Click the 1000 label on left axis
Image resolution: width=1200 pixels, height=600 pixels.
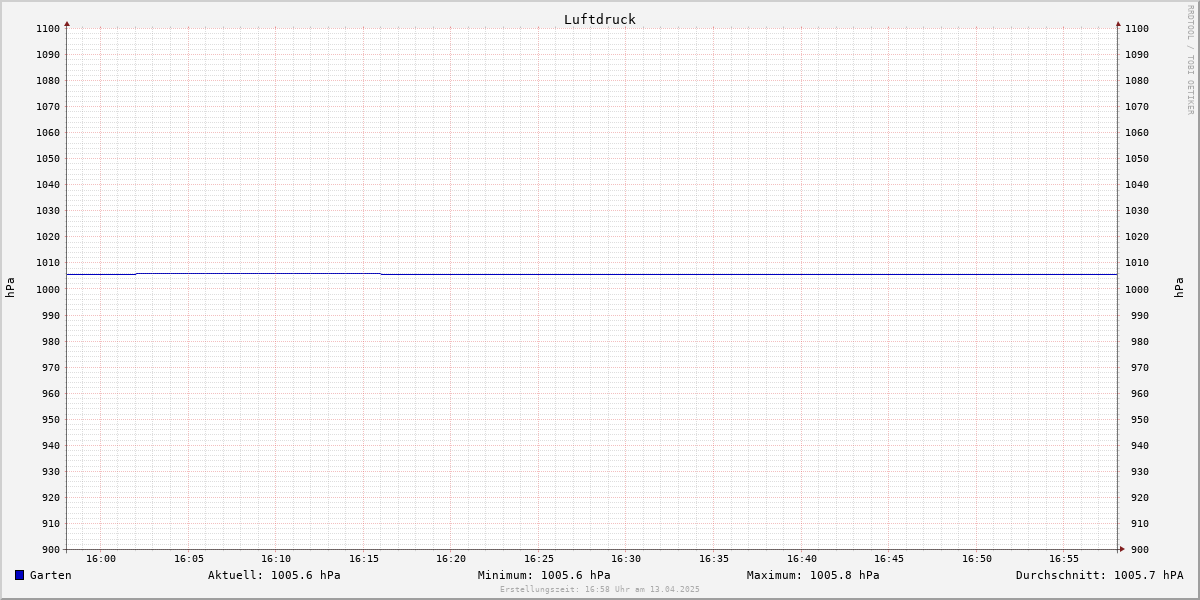48,289
